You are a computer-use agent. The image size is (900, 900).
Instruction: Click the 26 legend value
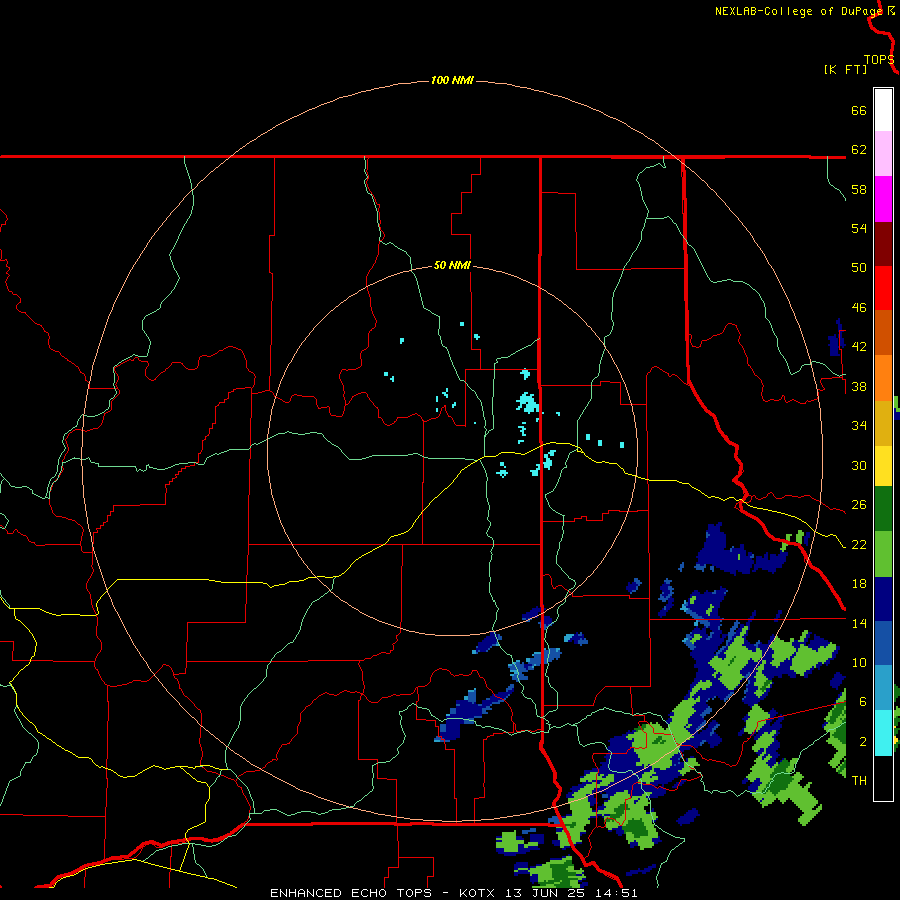tap(859, 505)
